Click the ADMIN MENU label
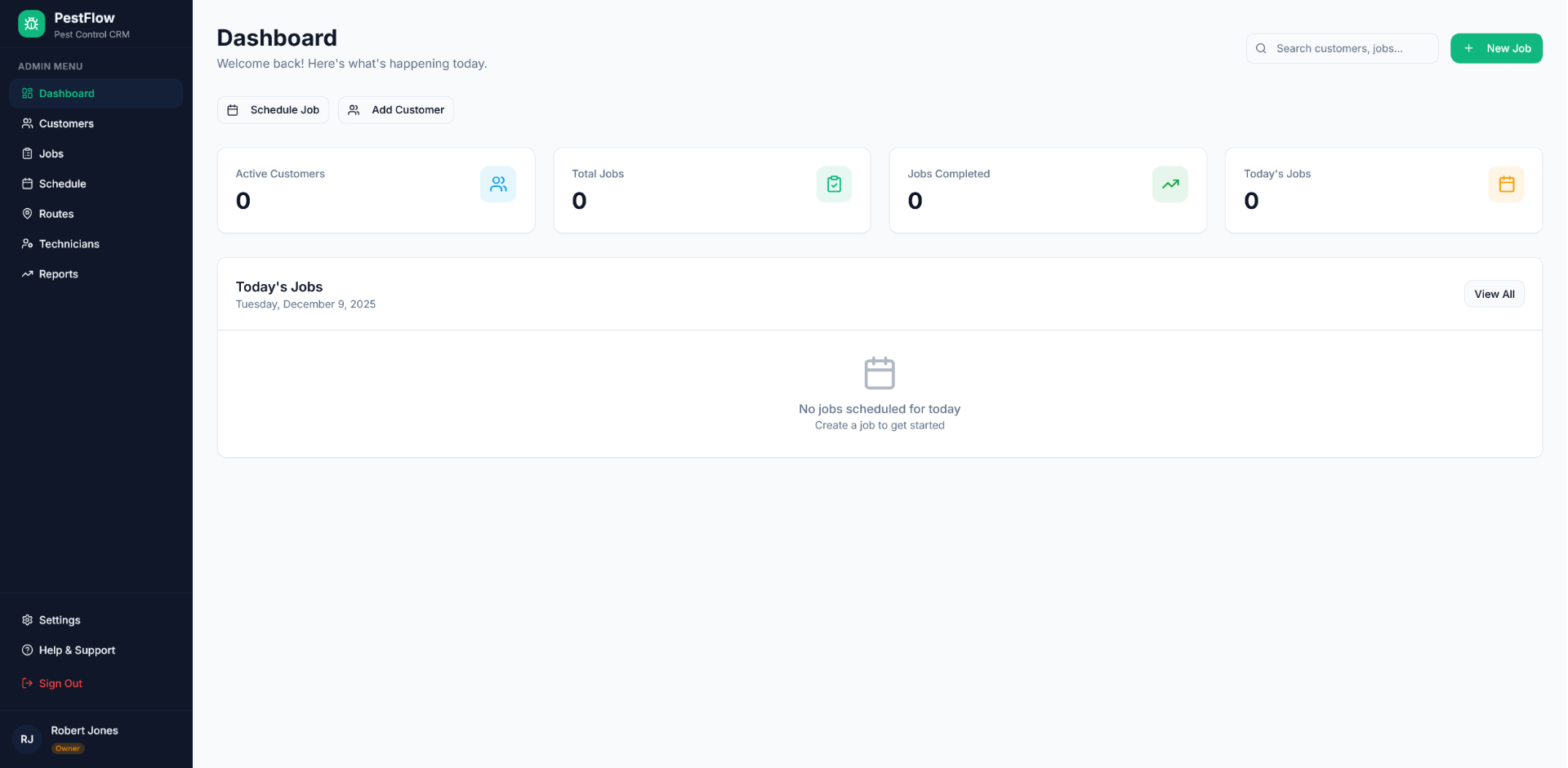 click(x=51, y=66)
